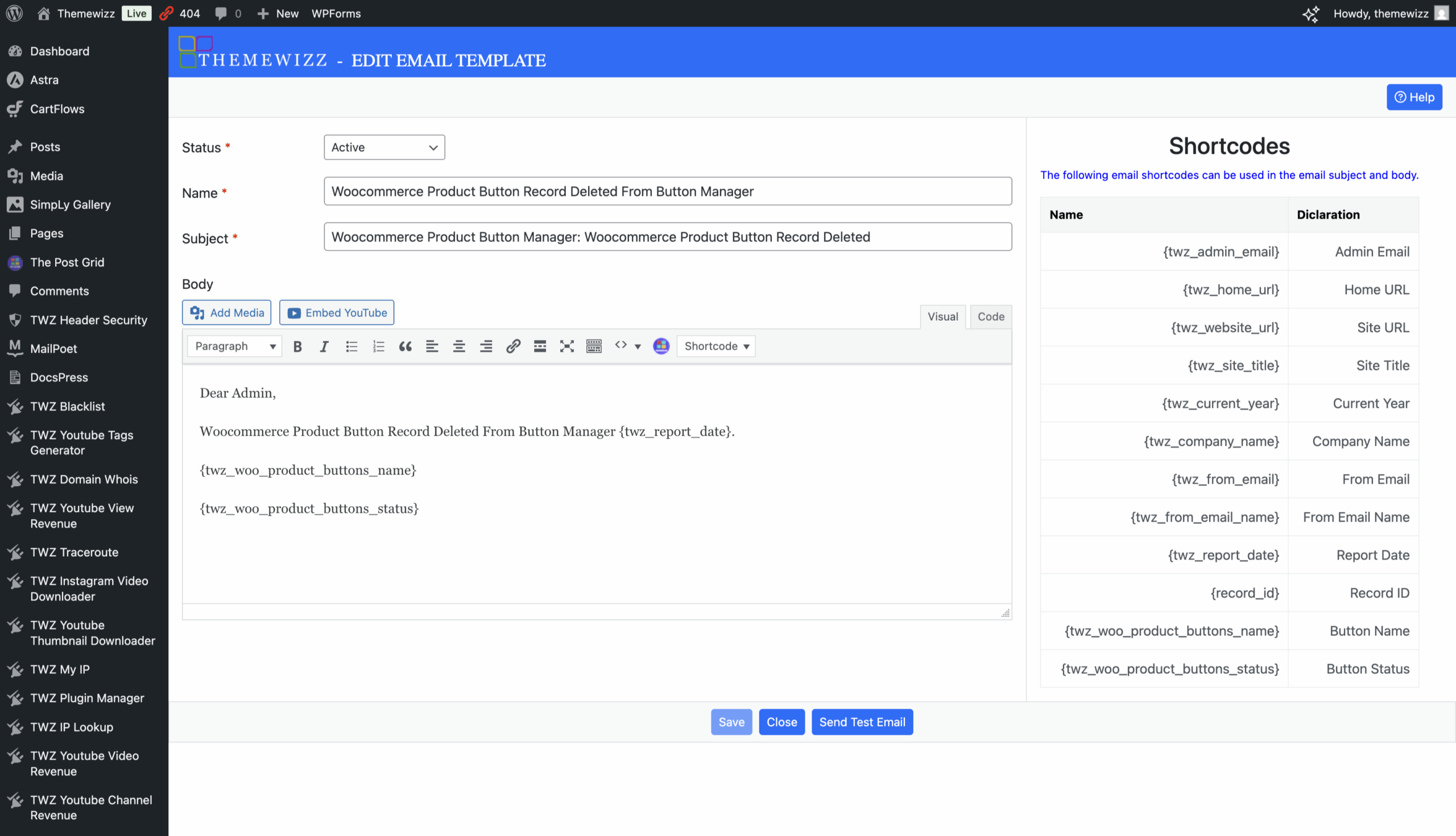Insert a numbered list
Image resolution: width=1456 pixels, height=836 pixels.
pos(378,346)
